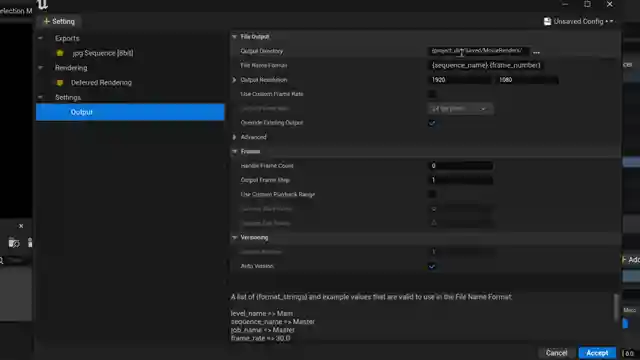Screen dimensions: 640x360
Task: Edit output resolution width 1920
Action: coord(460,80)
